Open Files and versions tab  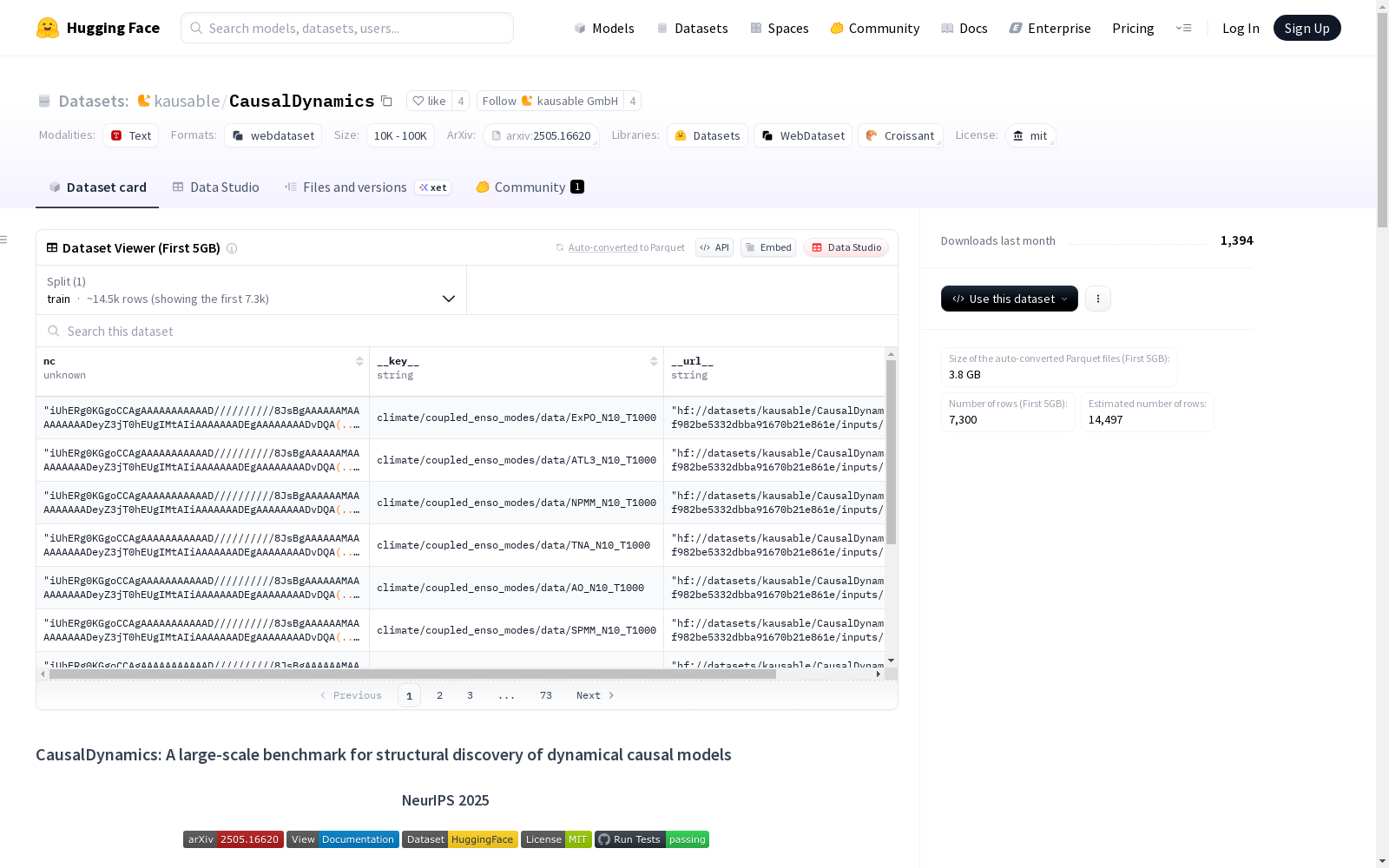pos(367,187)
